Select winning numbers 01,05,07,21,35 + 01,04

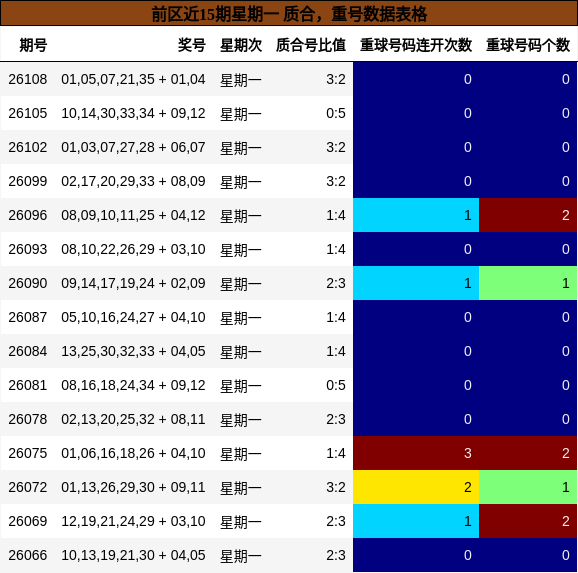tap(133, 79)
